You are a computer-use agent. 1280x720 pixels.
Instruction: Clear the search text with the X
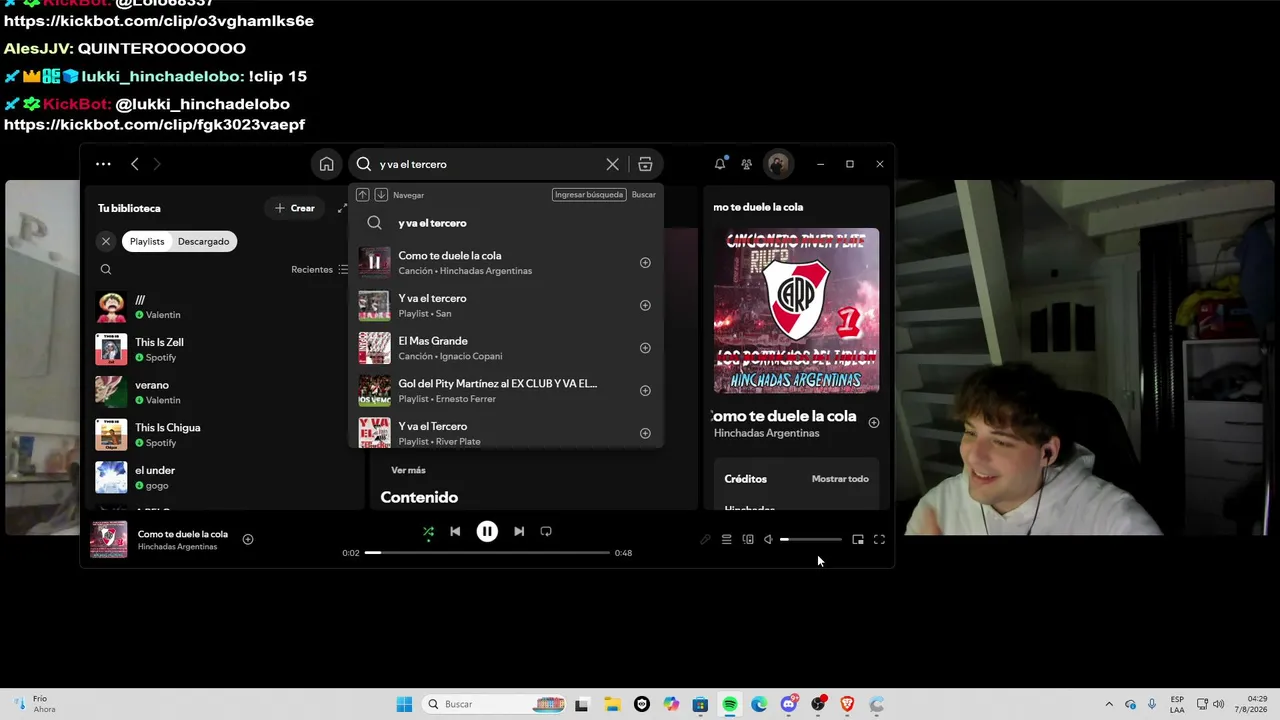coord(612,164)
